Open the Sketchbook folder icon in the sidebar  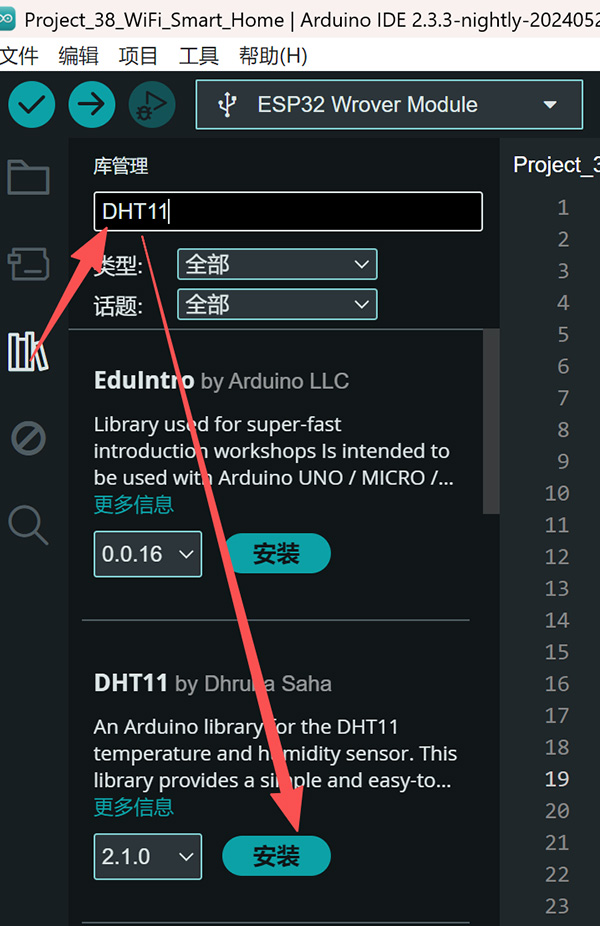(28, 177)
